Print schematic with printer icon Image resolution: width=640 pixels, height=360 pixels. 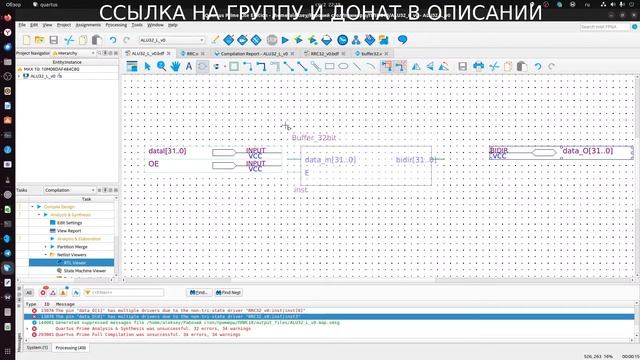click(478, 67)
